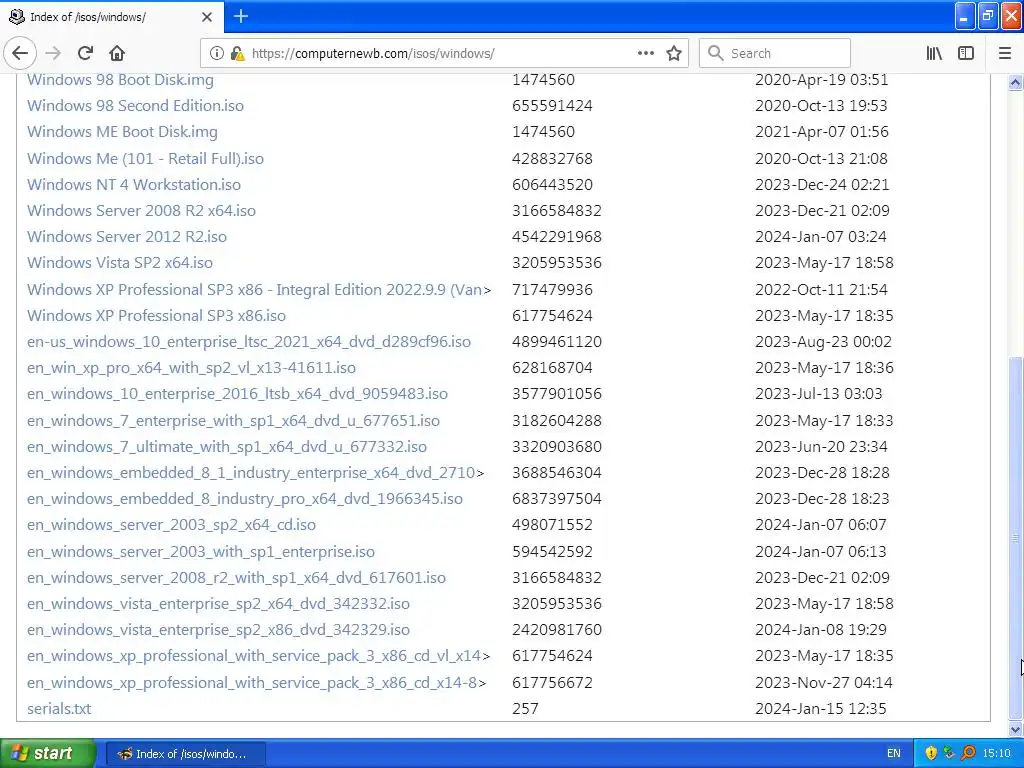Select Firefox taskbar button Index of /isos/windo...

tap(185, 754)
